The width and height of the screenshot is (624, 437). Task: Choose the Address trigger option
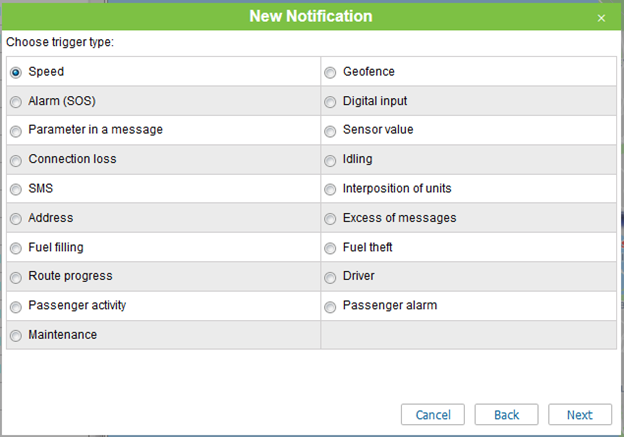click(16, 218)
